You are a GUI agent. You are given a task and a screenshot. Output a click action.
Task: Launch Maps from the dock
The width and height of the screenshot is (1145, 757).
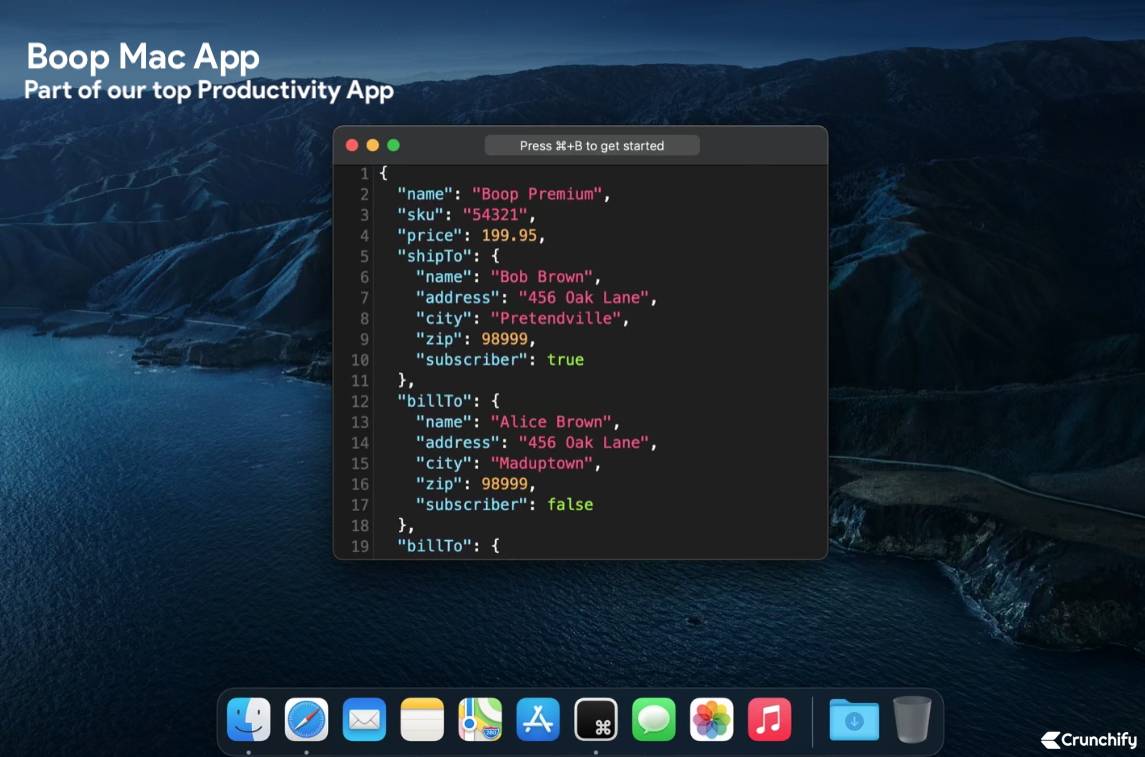[480, 719]
